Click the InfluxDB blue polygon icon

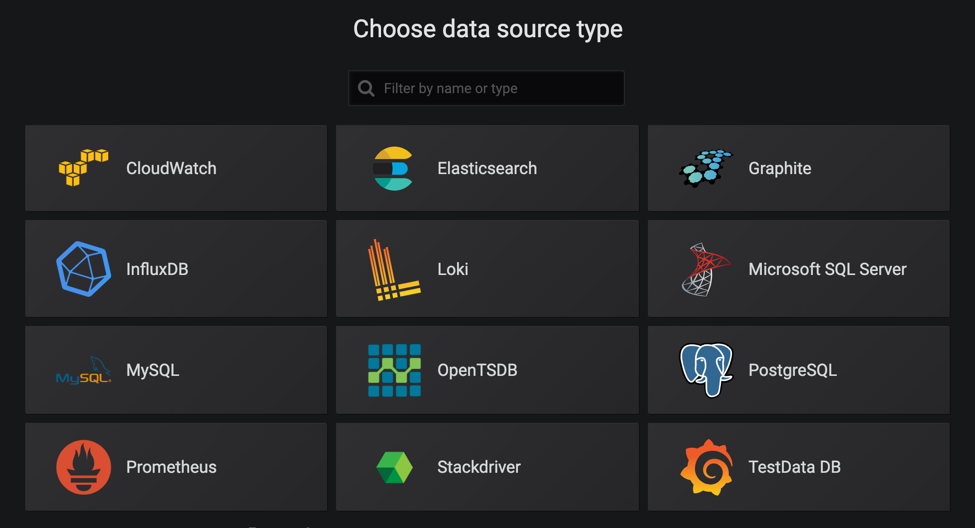pos(83,269)
